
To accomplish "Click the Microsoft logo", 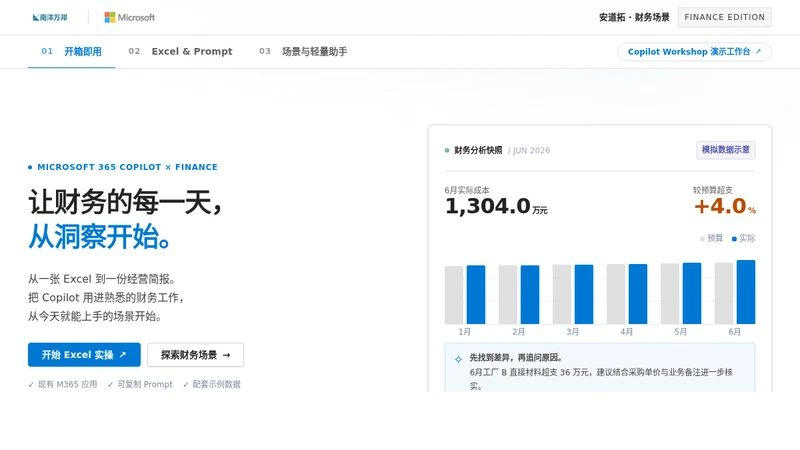I will point(130,17).
